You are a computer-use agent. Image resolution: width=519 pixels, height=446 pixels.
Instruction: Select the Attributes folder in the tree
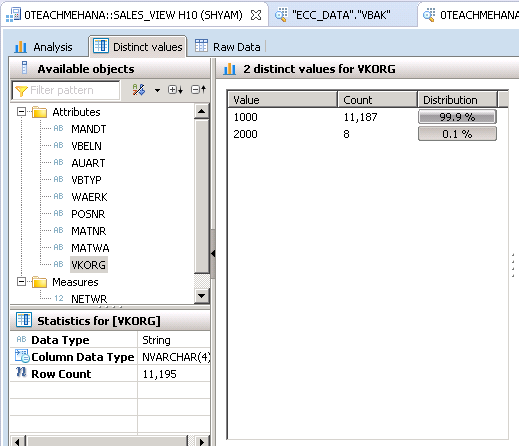pyautogui.click(x=76, y=112)
